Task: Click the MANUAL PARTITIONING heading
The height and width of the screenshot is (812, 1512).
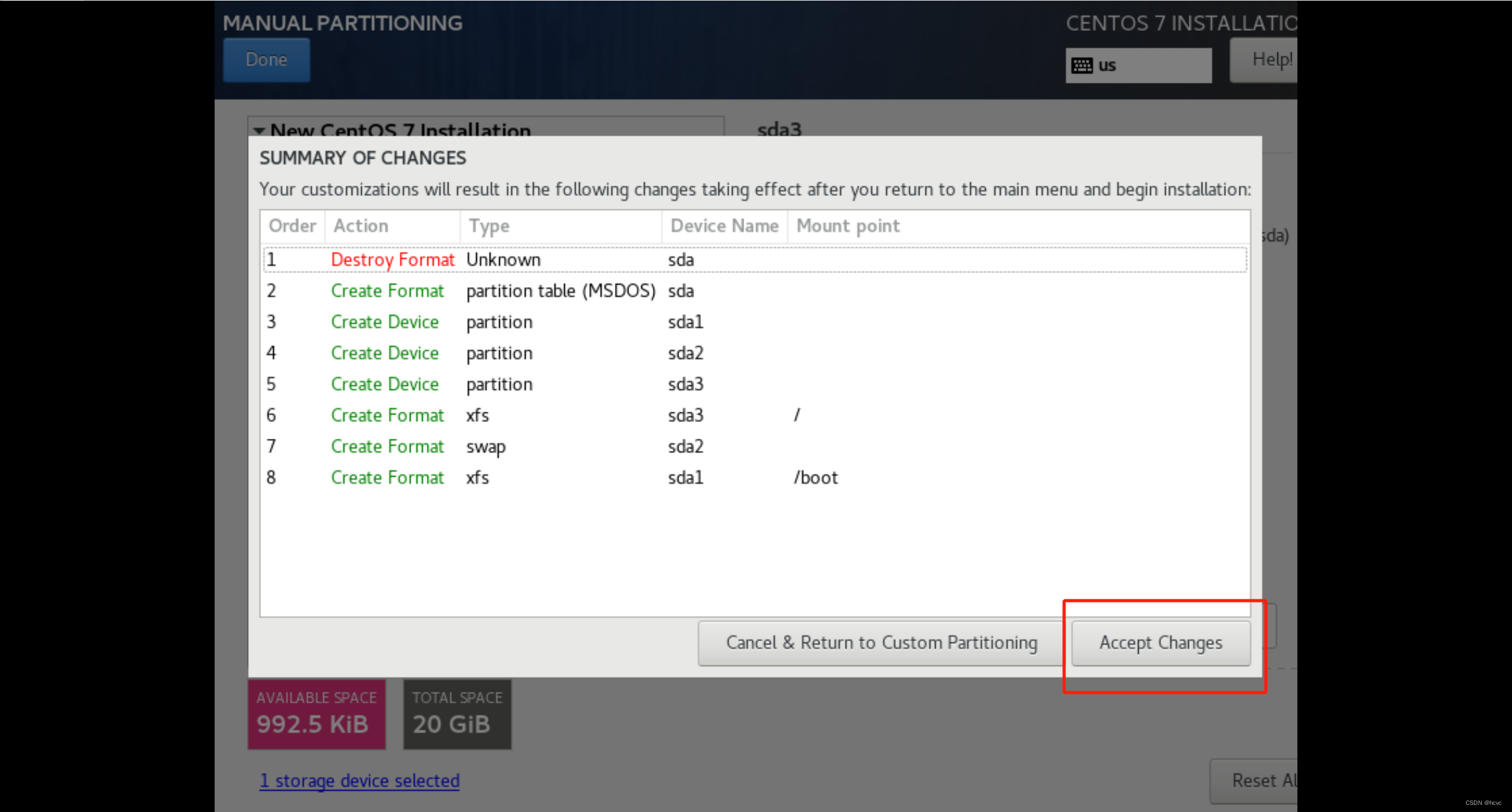Action: [342, 23]
